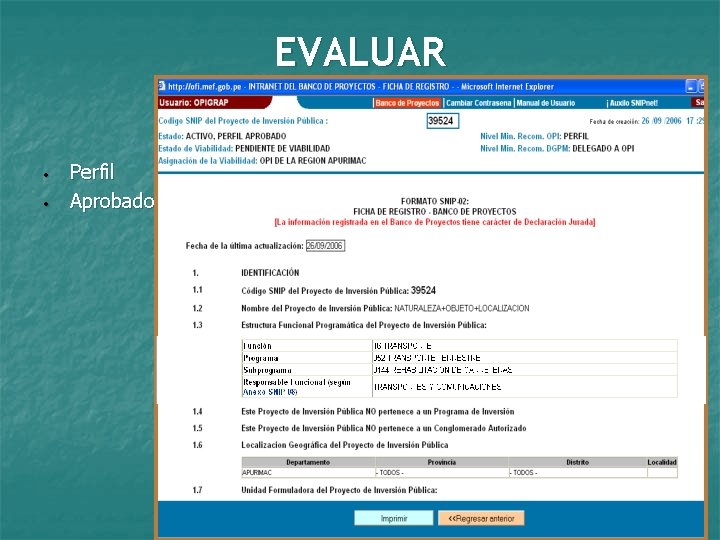The height and width of the screenshot is (540, 720).
Task: Click the Provincia column header
Action: 442,462
